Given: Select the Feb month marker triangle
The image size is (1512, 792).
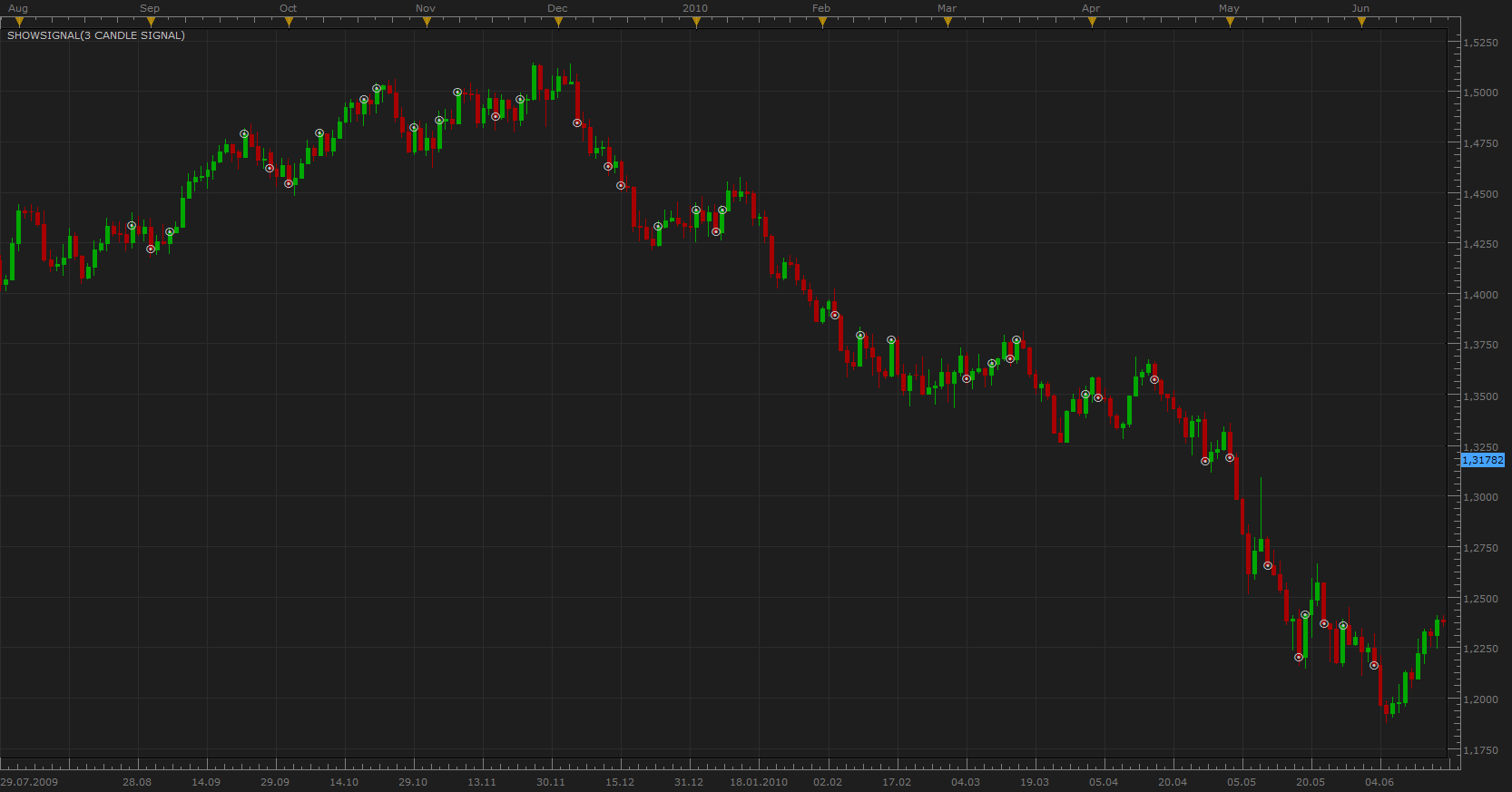Looking at the screenshot, I should tap(823, 23).
